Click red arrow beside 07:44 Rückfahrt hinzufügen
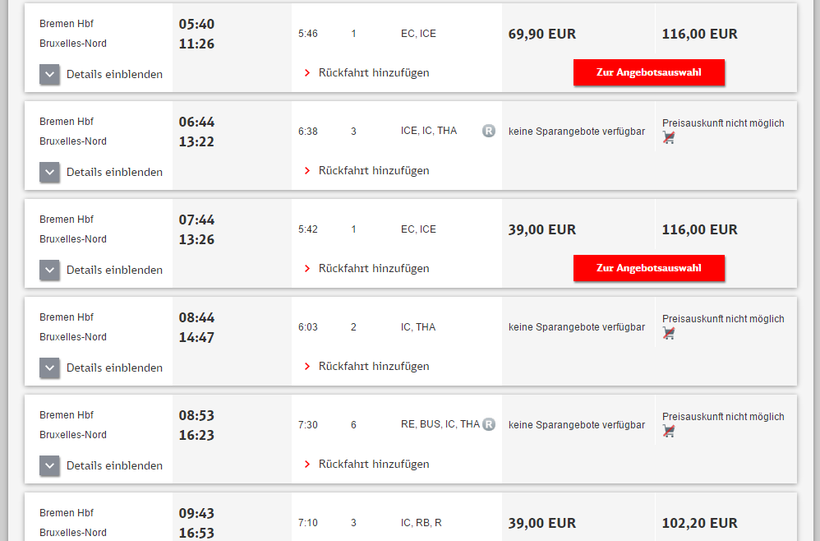Screen dimensions: 820x541 pos(307,268)
